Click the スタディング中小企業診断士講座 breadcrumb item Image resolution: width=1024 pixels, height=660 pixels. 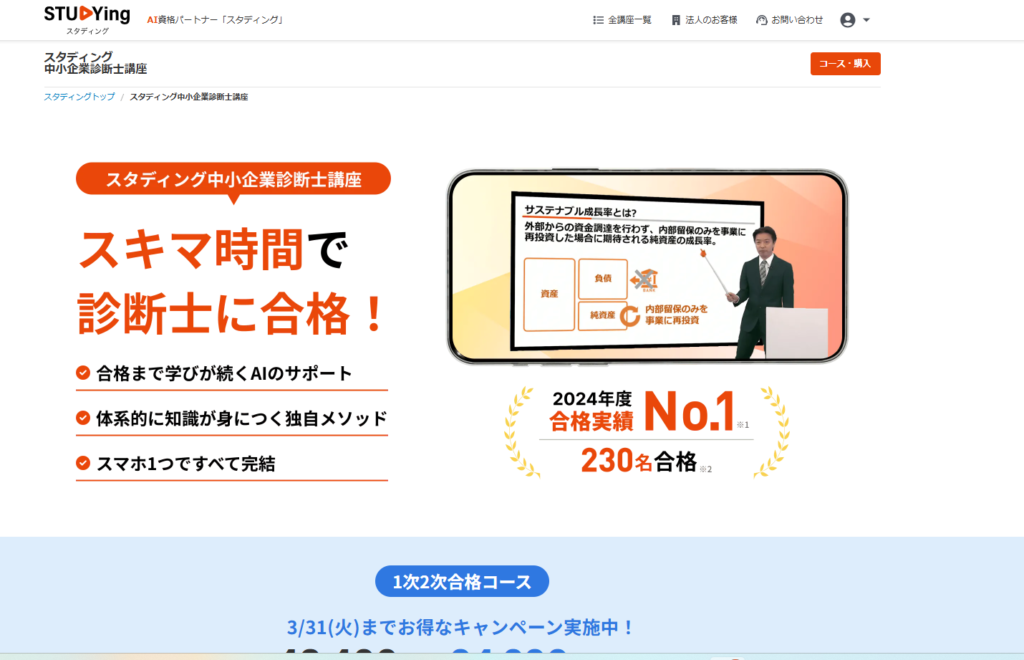(189, 97)
